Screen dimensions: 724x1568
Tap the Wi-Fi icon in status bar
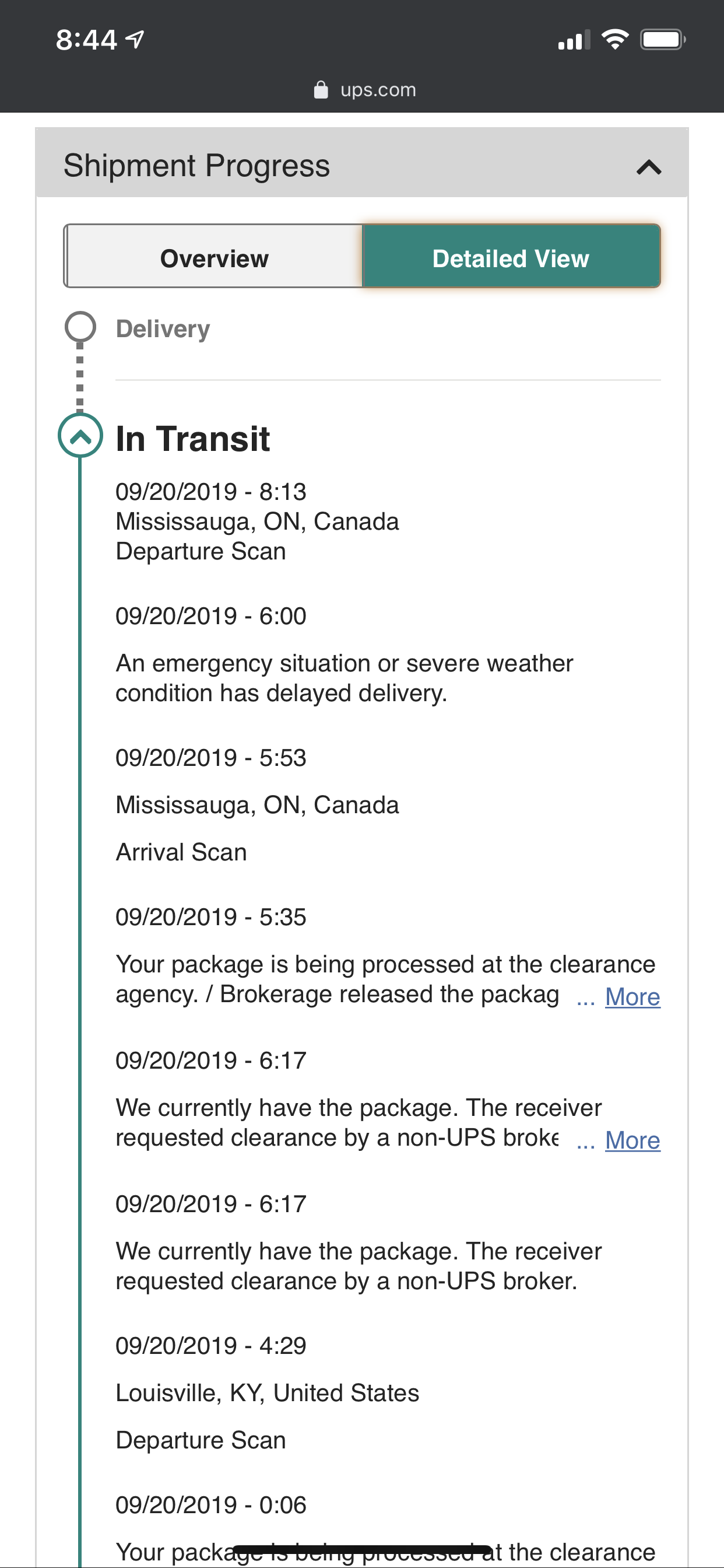tap(614, 40)
